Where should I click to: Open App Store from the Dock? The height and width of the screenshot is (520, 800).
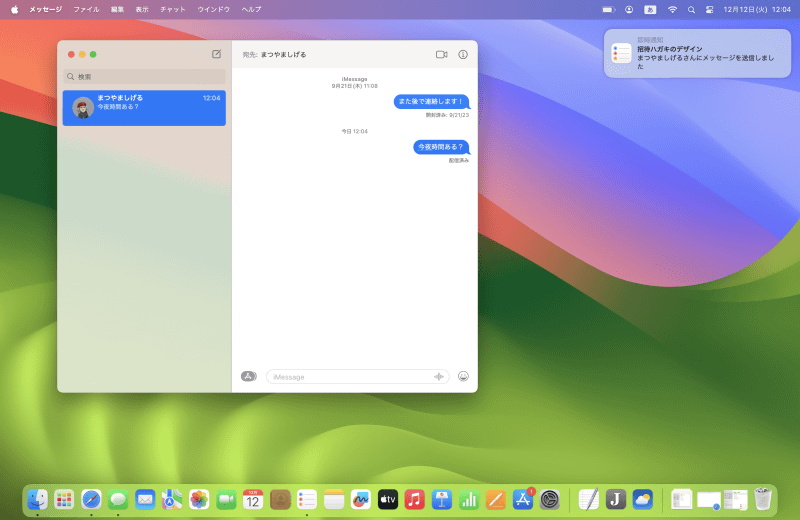522,499
